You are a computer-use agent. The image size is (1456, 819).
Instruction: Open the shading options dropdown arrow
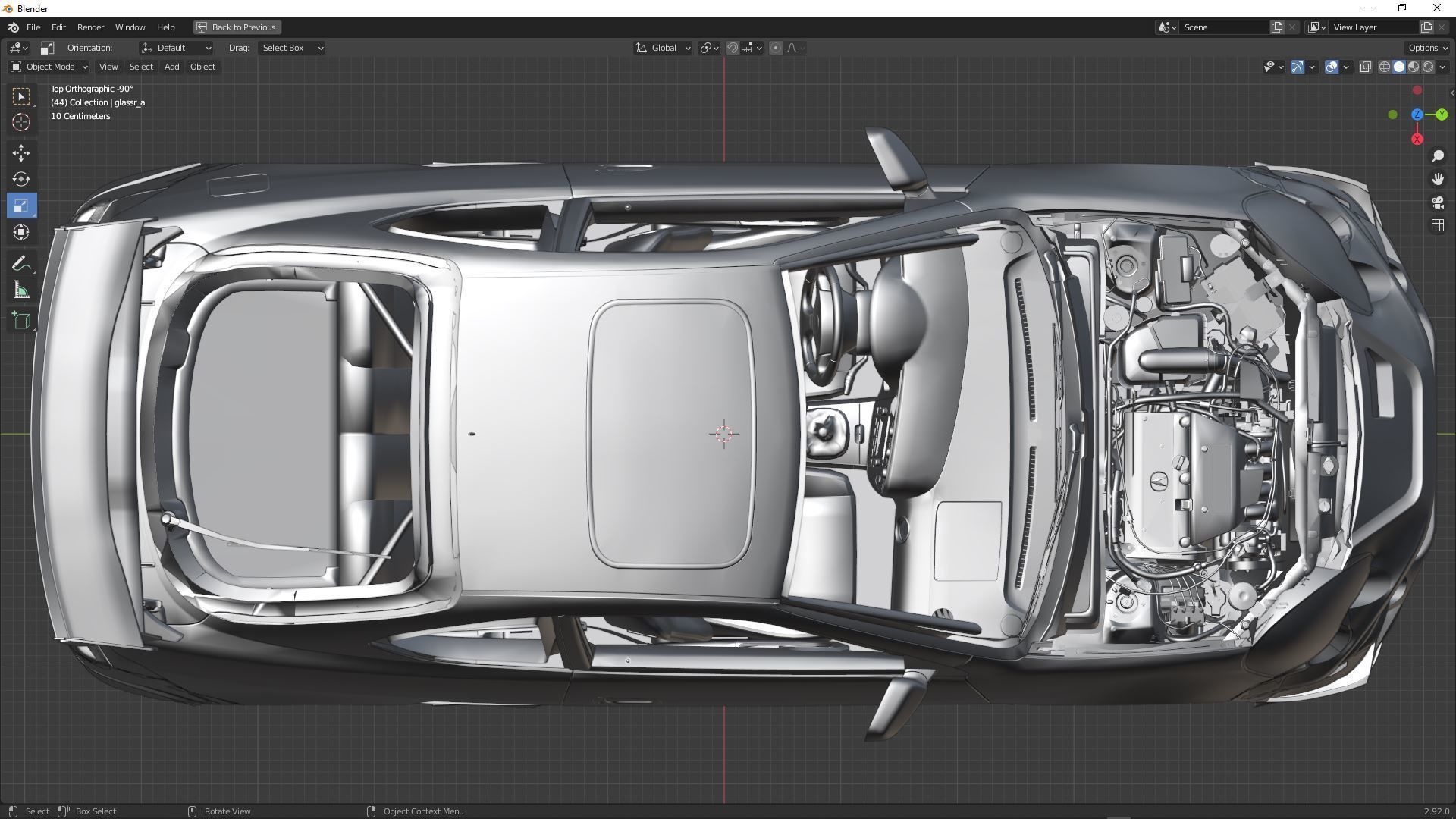coord(1442,67)
